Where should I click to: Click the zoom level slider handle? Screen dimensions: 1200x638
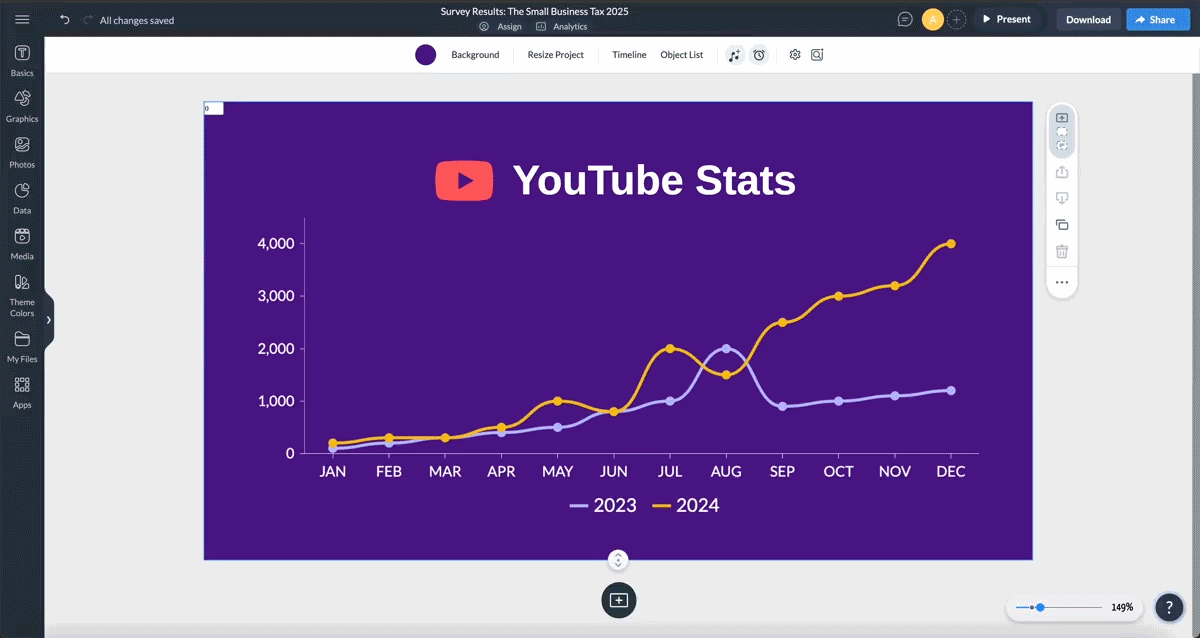click(x=1041, y=607)
